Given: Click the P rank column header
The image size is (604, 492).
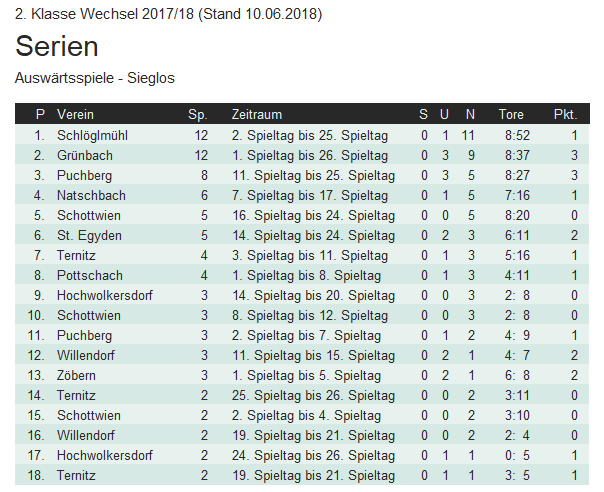Looking at the screenshot, I should click(40, 115).
